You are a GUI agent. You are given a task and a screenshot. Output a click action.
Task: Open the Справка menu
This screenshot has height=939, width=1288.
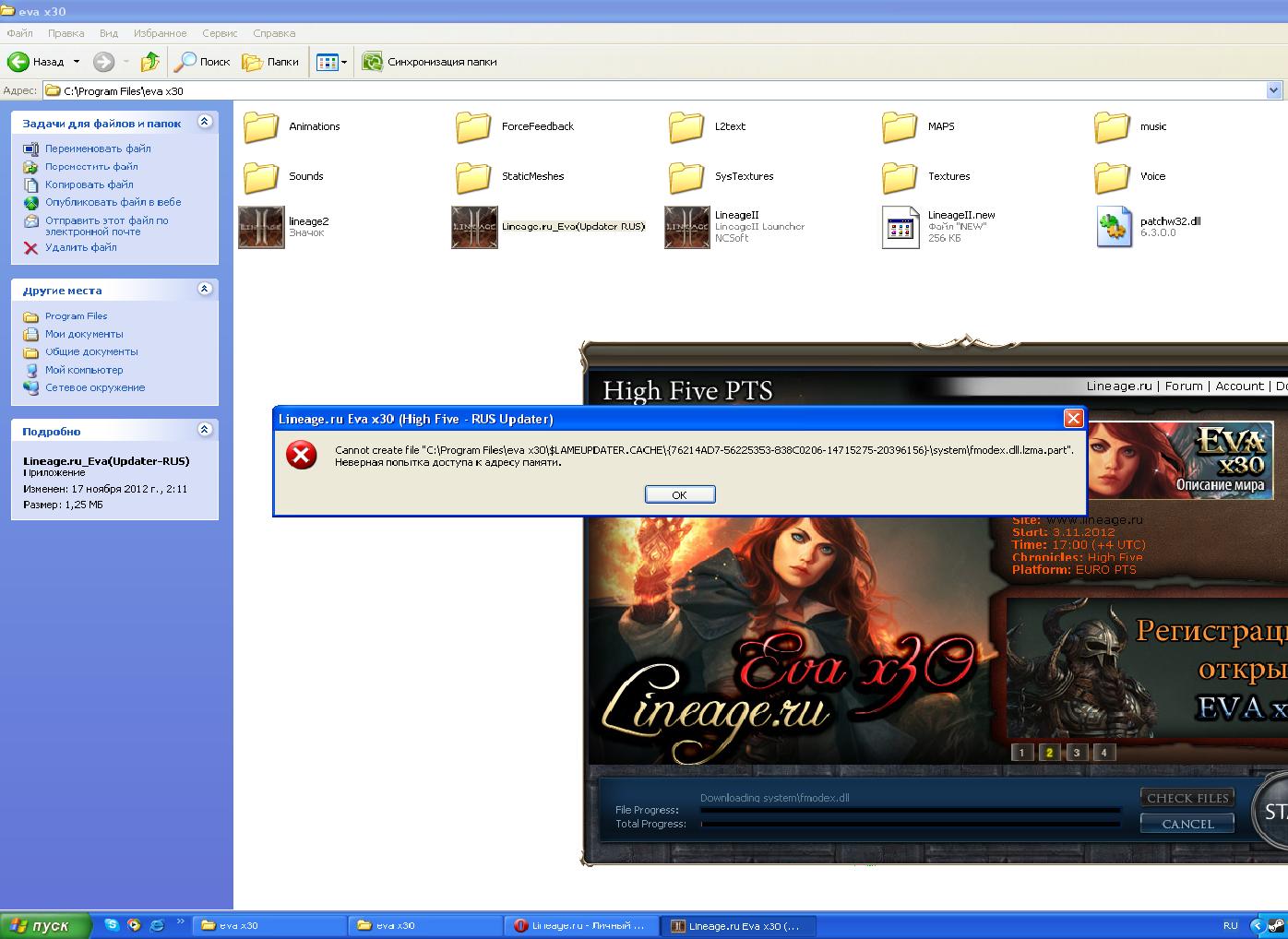pos(274,33)
